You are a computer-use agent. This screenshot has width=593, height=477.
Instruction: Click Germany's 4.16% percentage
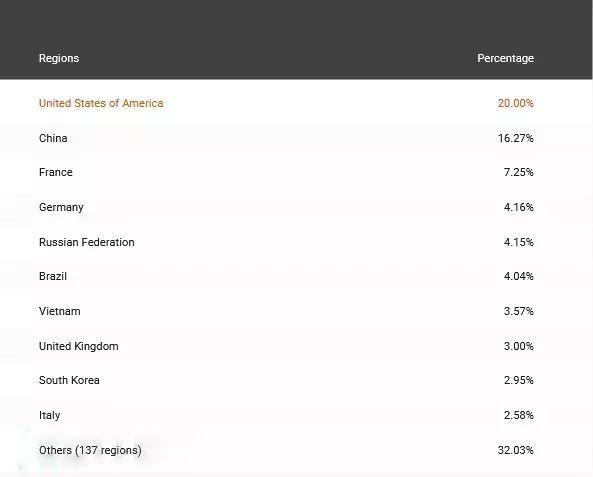518,207
